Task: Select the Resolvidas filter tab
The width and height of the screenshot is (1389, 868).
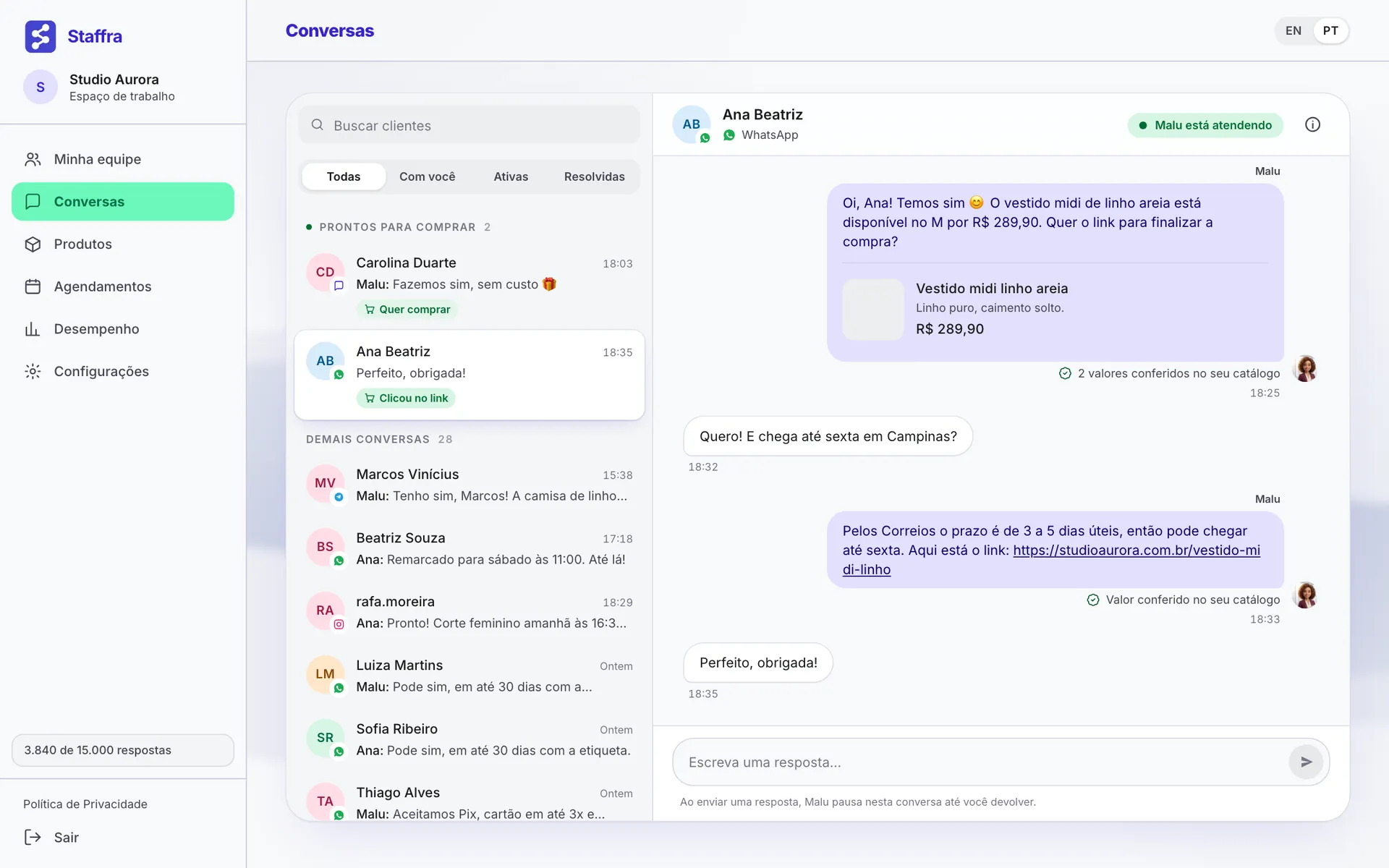Action: (x=595, y=176)
